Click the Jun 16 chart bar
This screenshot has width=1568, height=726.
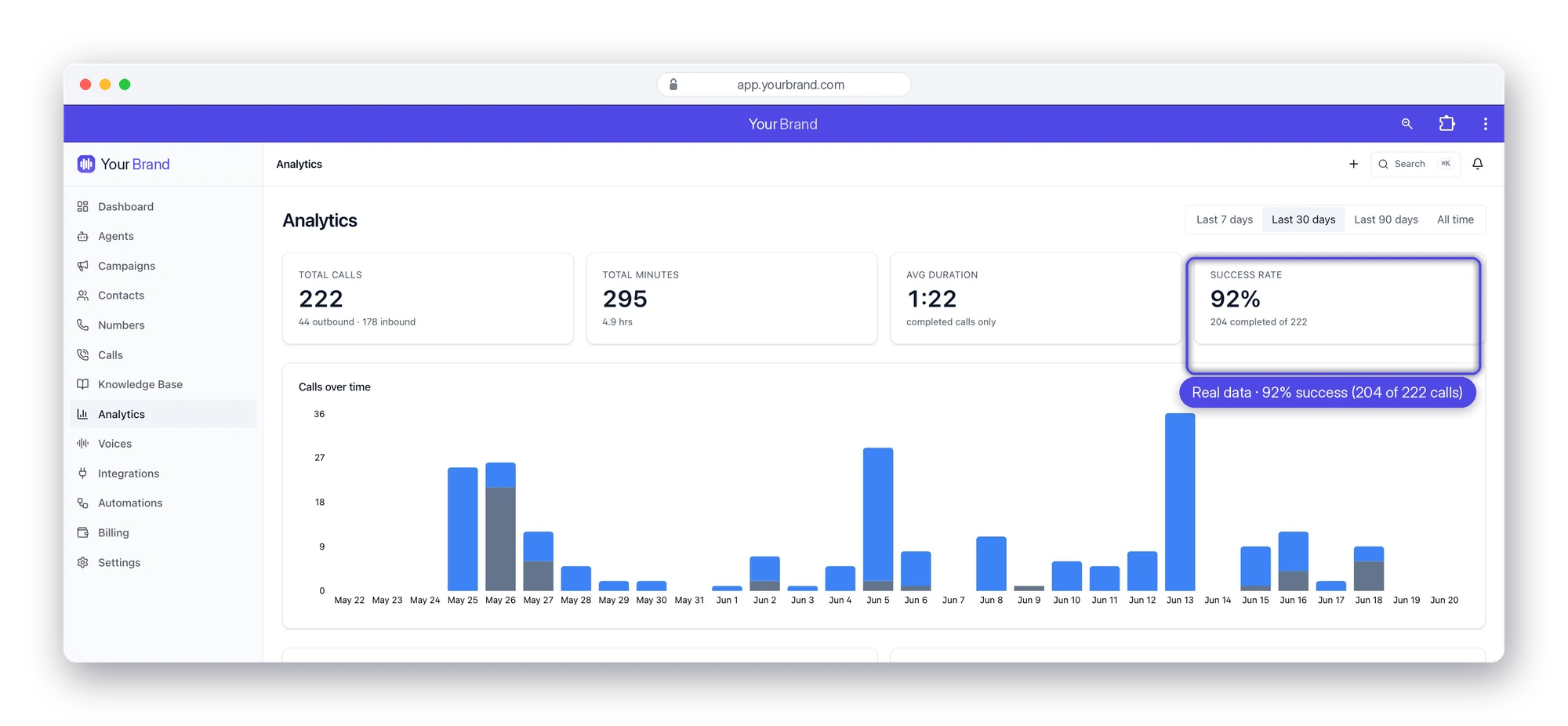[1294, 561]
